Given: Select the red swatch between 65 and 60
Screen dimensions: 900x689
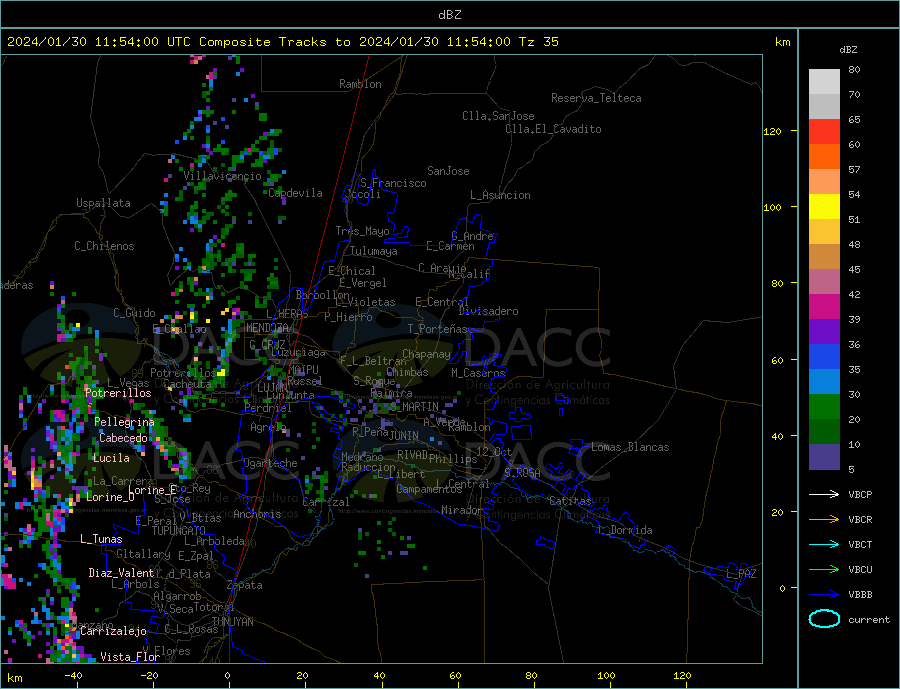Looking at the screenshot, I should pyautogui.click(x=824, y=131).
